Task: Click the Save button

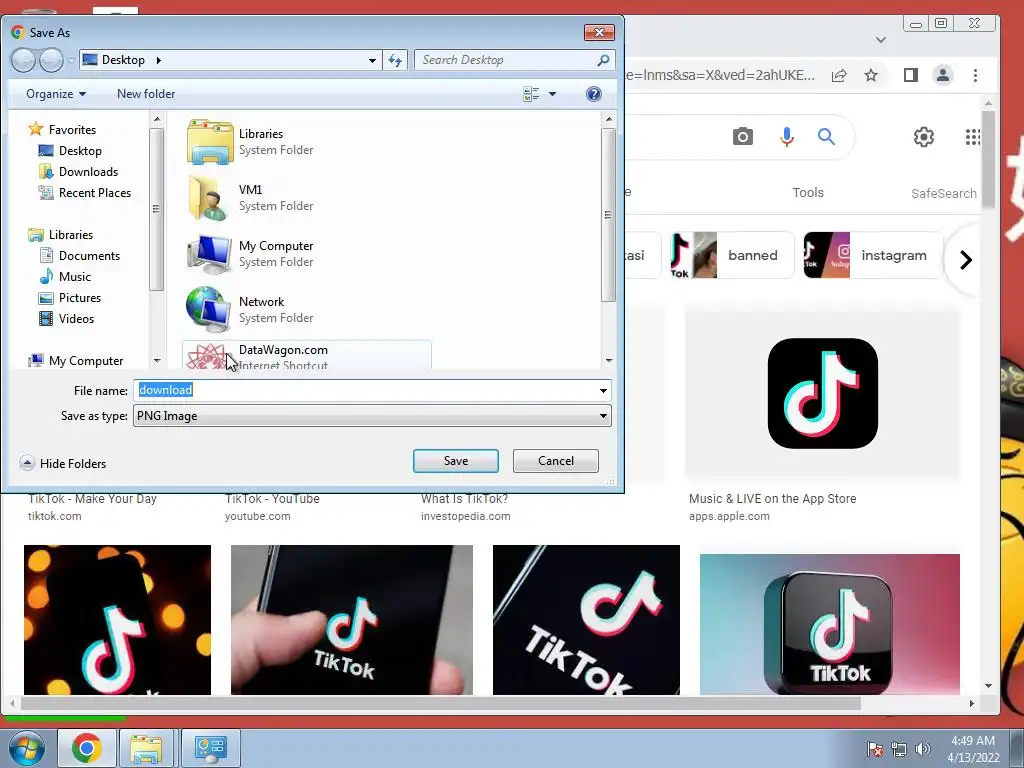Action: (456, 461)
